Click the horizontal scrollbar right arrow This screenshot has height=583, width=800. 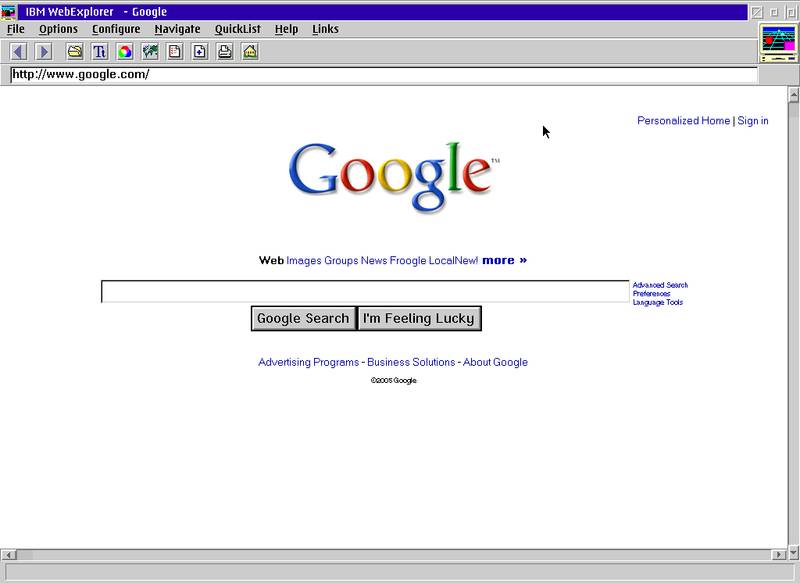pyautogui.click(x=779, y=554)
